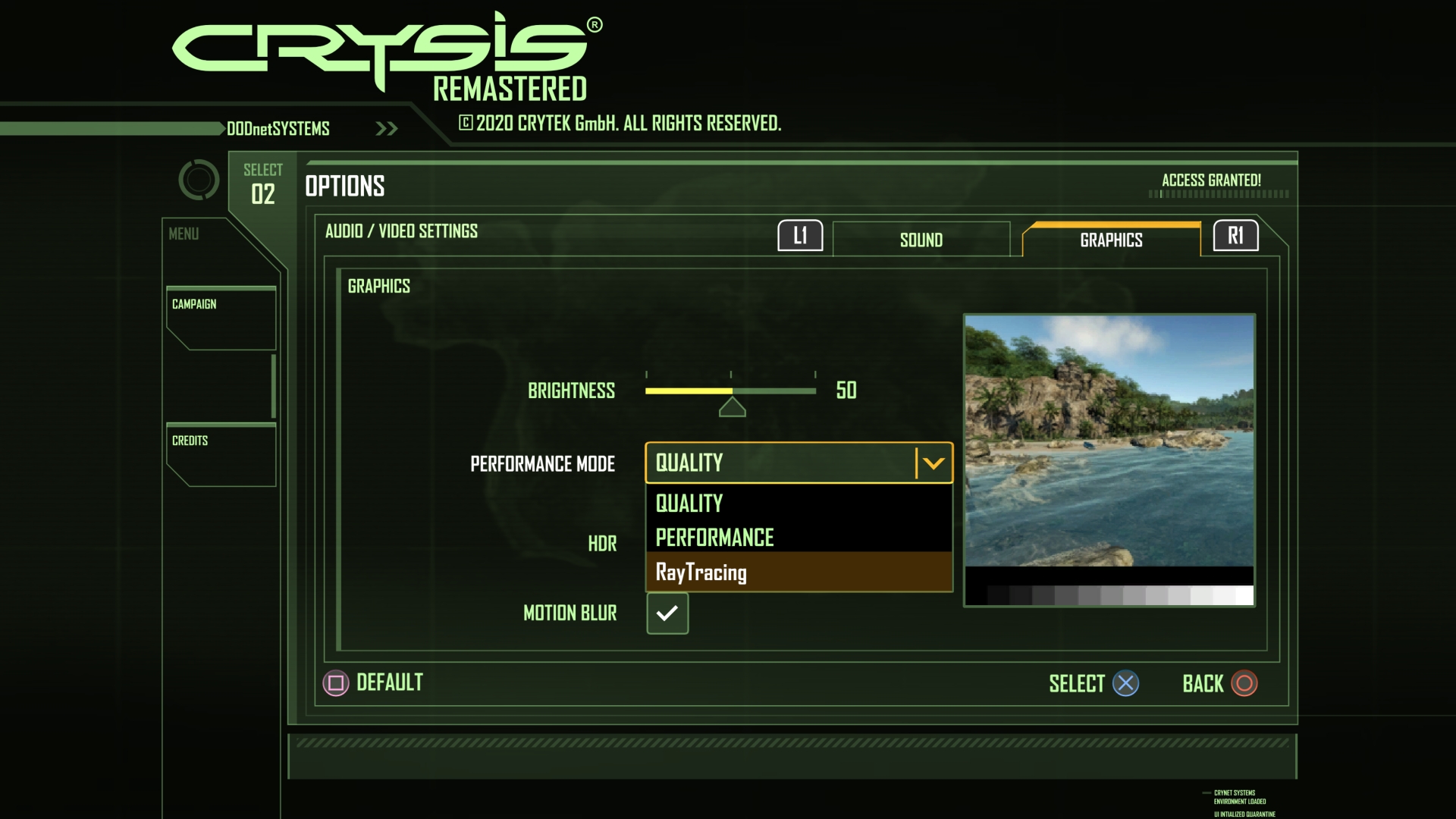Viewport: 1456px width, 819px height.
Task: Click the DEFAULT reset icon
Action: [x=334, y=683]
